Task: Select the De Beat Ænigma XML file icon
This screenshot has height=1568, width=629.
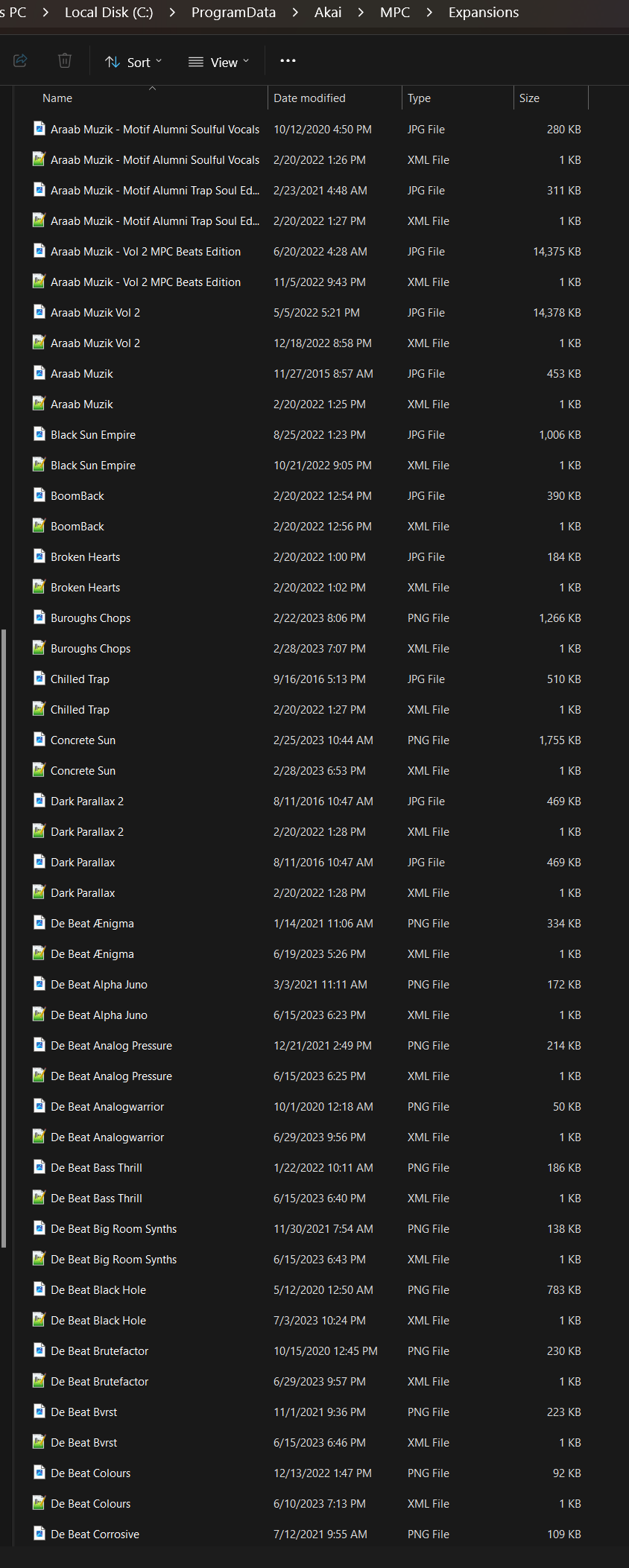Action: [x=39, y=953]
